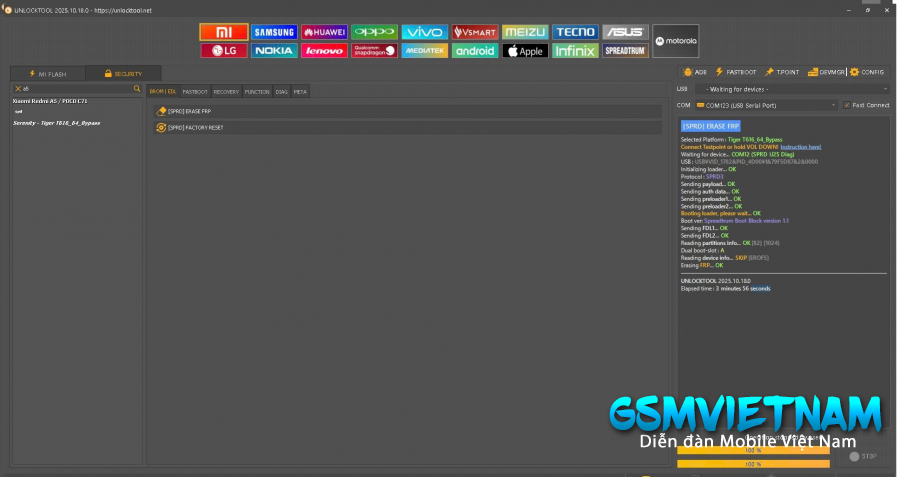Pick the Qualcomm Snapdragon brand tile
The height and width of the screenshot is (477, 900).
(374, 50)
